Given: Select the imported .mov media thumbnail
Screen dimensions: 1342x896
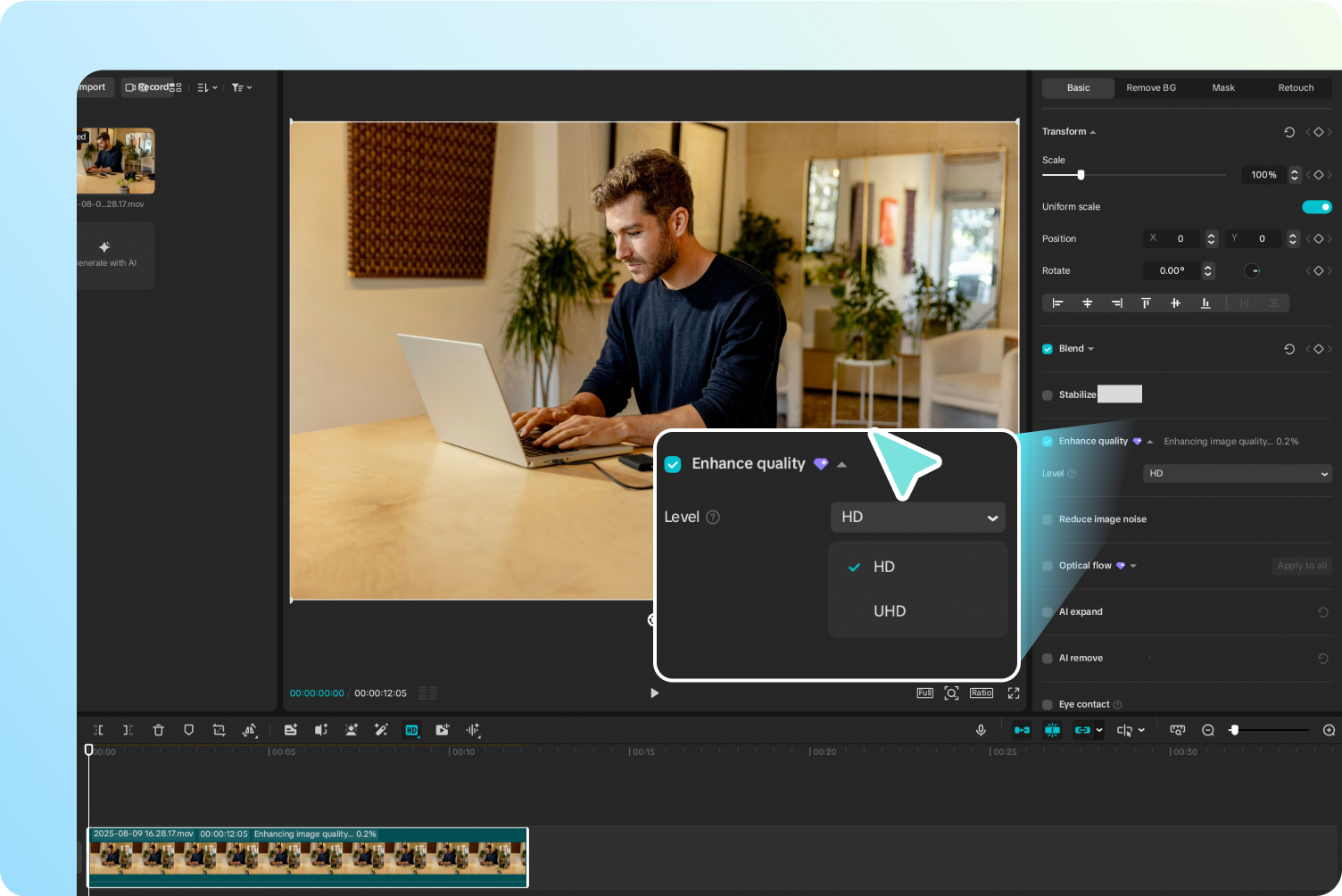Looking at the screenshot, I should (115, 161).
